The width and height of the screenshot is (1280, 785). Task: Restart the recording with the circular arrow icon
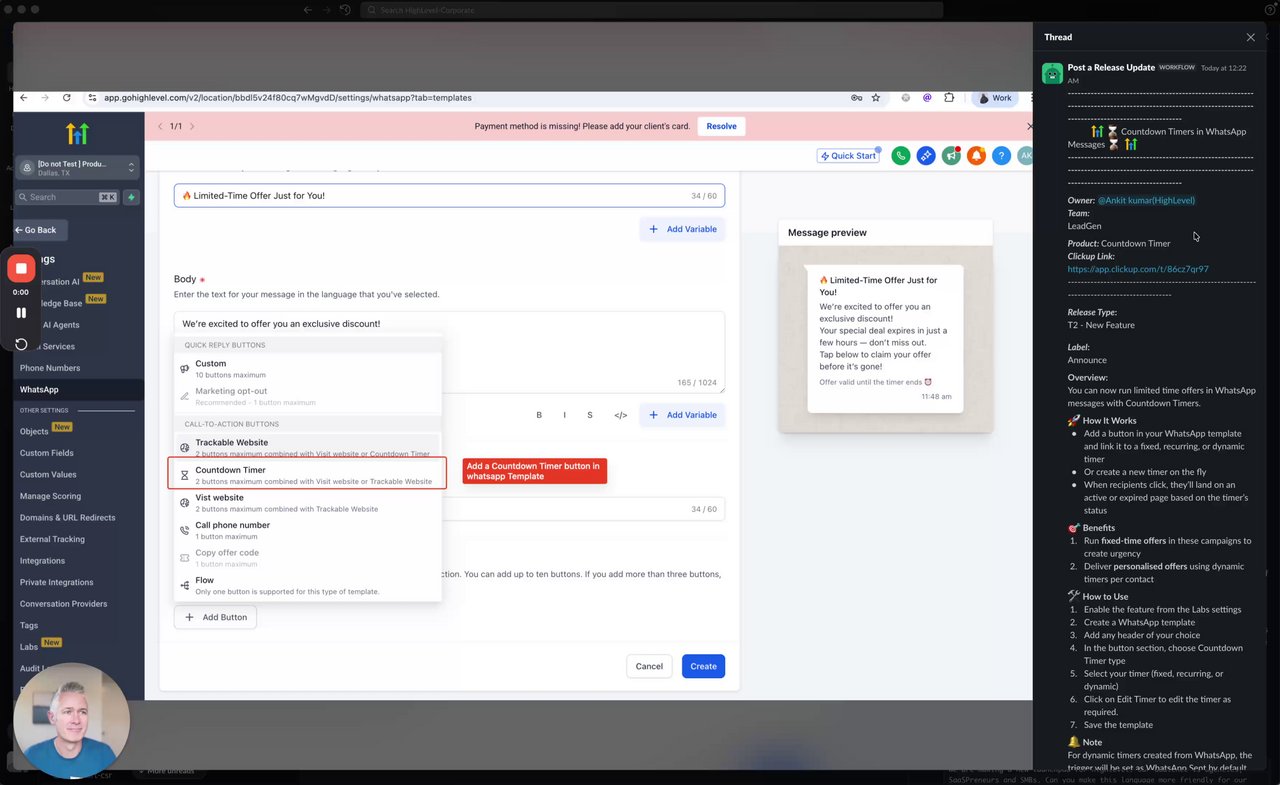point(21,344)
